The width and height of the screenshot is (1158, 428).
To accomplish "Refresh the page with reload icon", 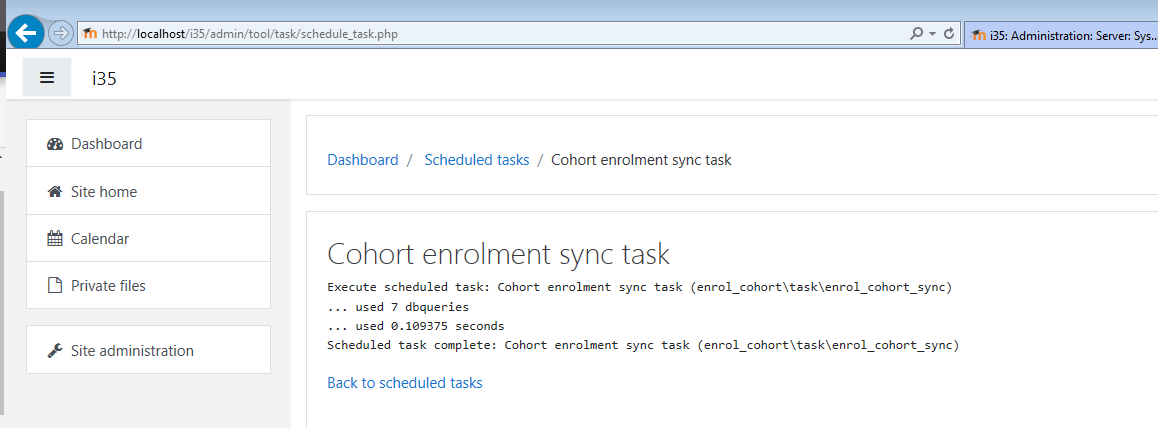I will (x=949, y=33).
